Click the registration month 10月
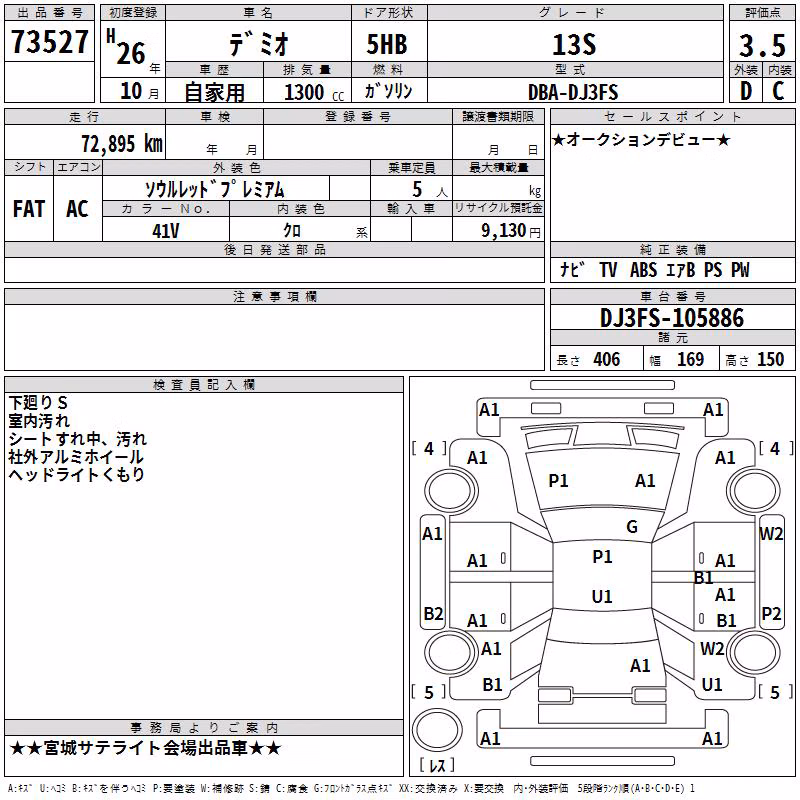This screenshot has width=800, height=800. tap(140, 91)
